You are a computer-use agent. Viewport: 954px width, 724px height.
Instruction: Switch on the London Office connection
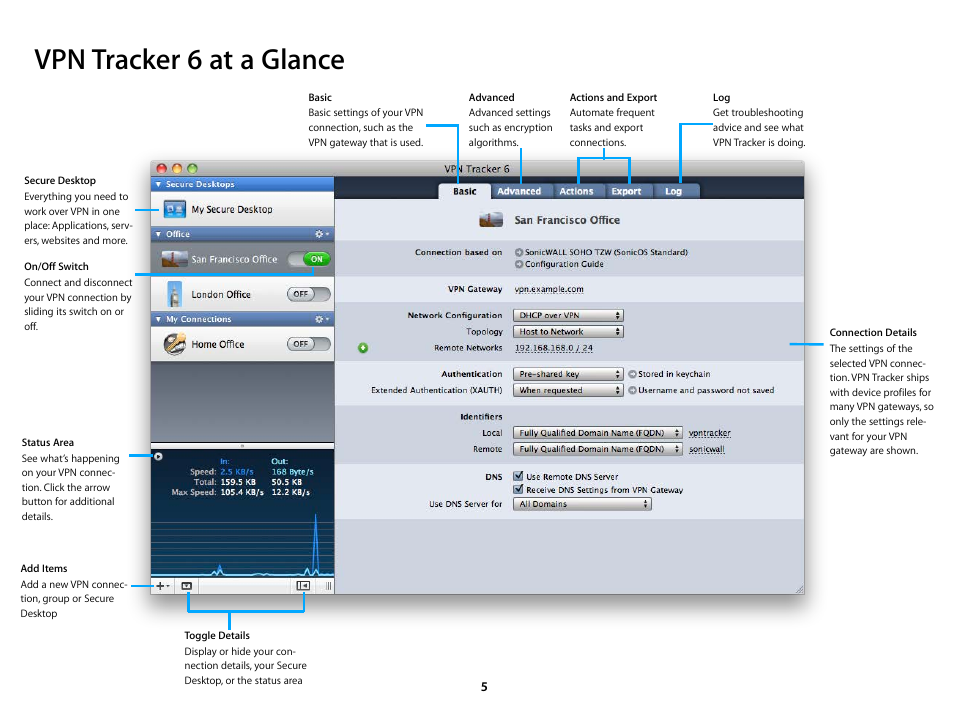pos(309,294)
